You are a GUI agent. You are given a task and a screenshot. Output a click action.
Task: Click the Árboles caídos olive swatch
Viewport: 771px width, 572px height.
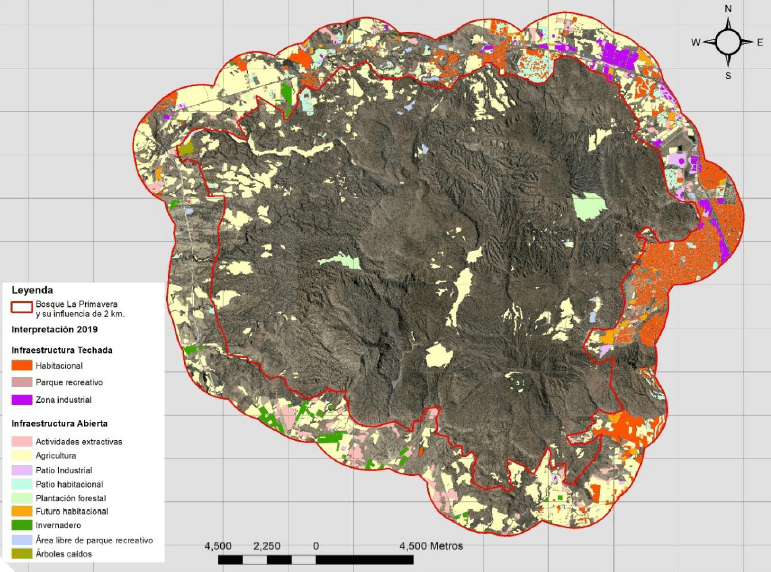20,553
